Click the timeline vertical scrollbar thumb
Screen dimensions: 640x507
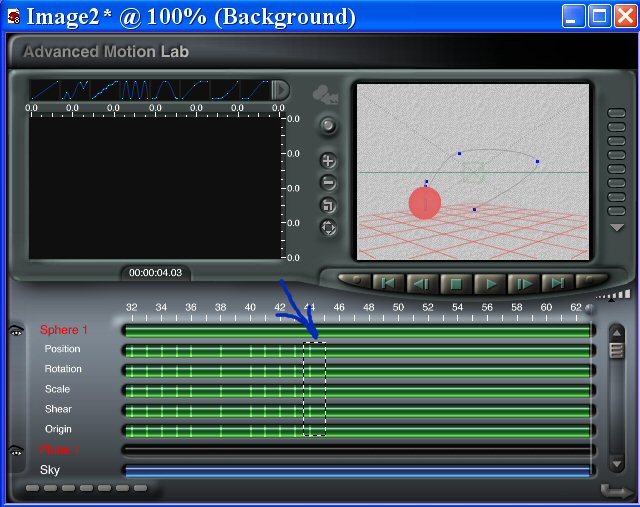click(x=617, y=350)
